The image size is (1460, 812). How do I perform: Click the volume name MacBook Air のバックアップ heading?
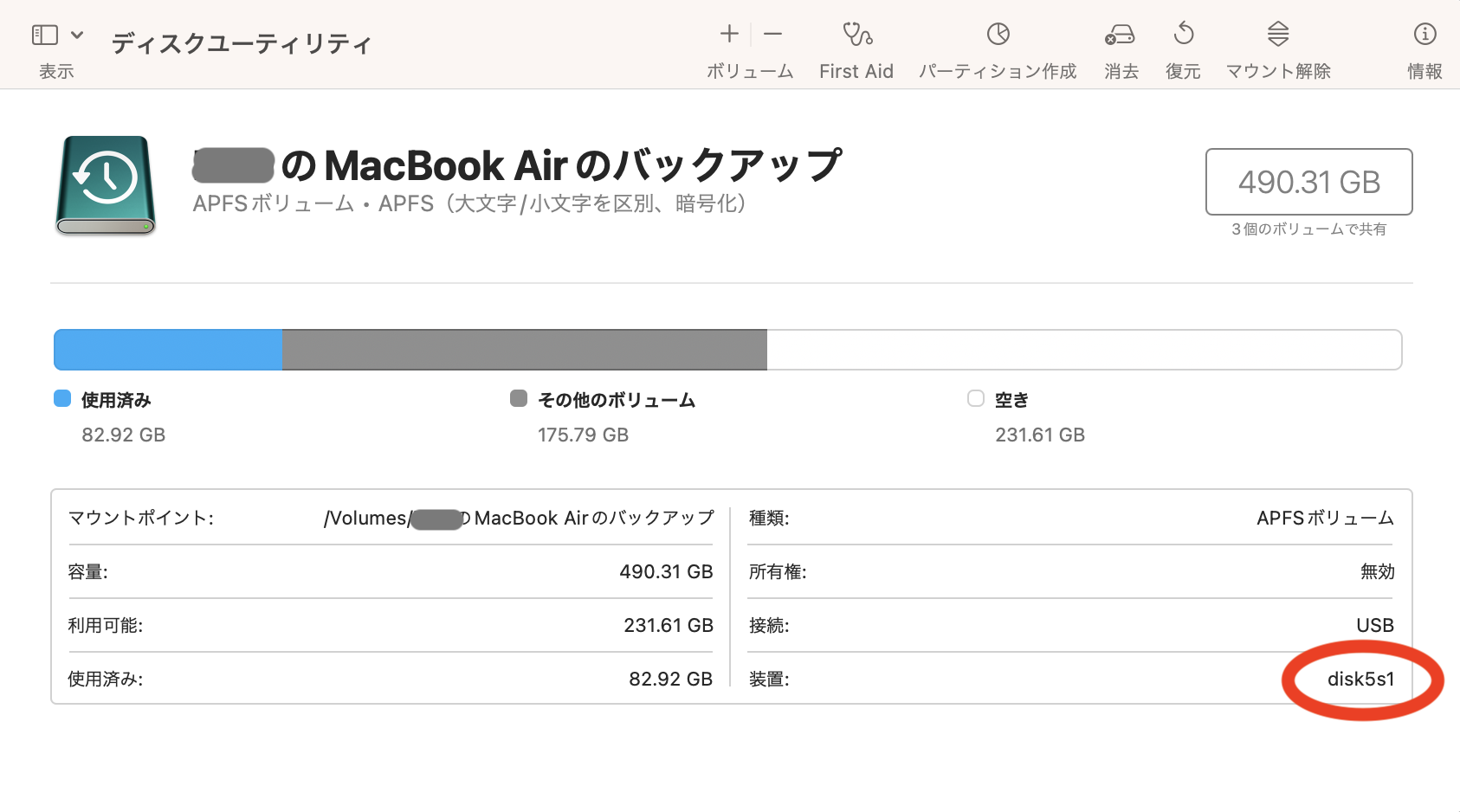(x=517, y=165)
